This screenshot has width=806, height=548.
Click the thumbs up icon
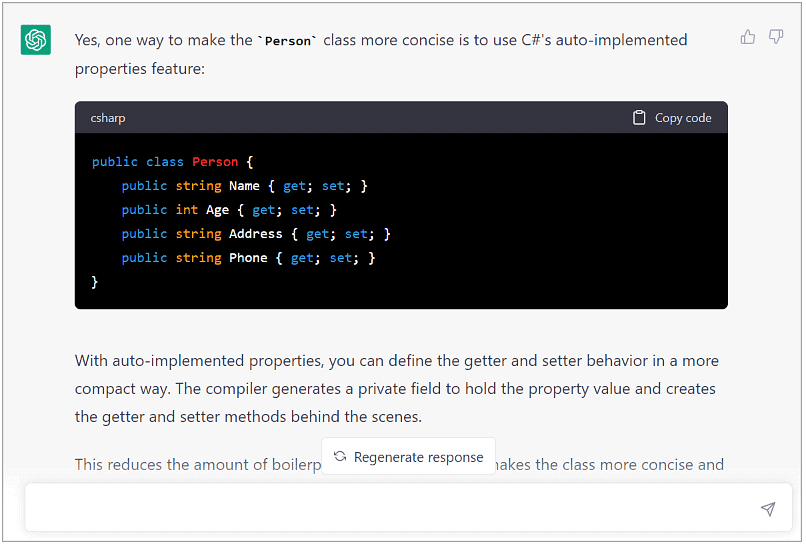pos(747,37)
